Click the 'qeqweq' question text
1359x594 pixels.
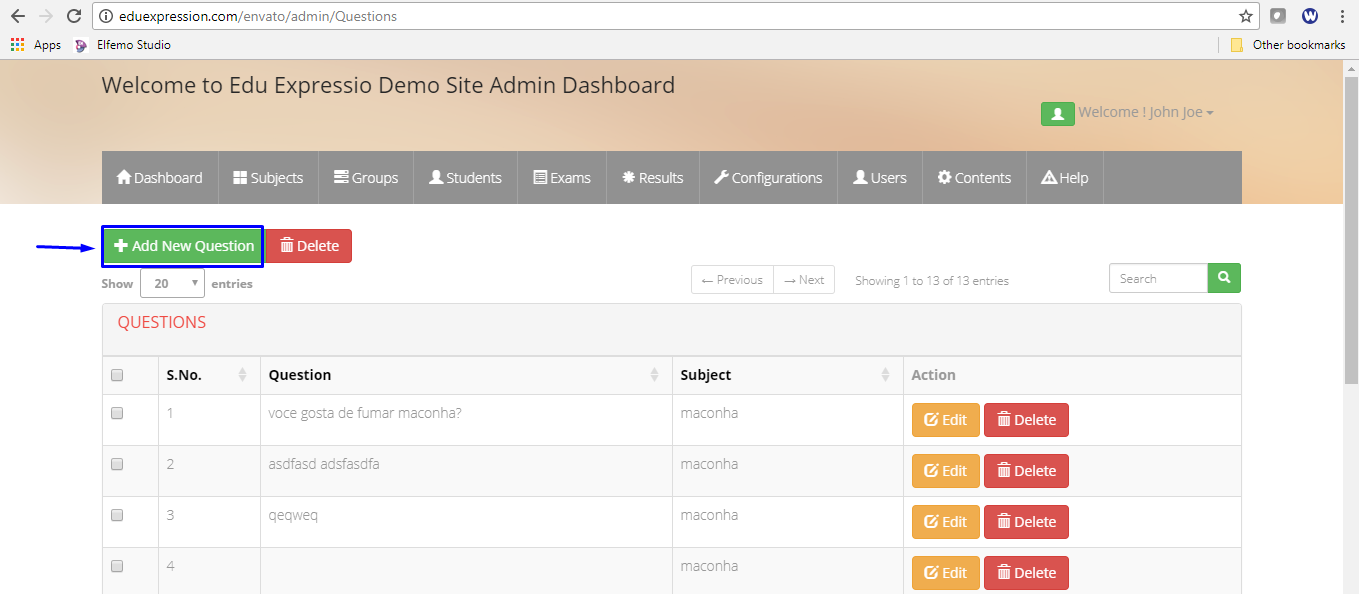[x=293, y=516]
